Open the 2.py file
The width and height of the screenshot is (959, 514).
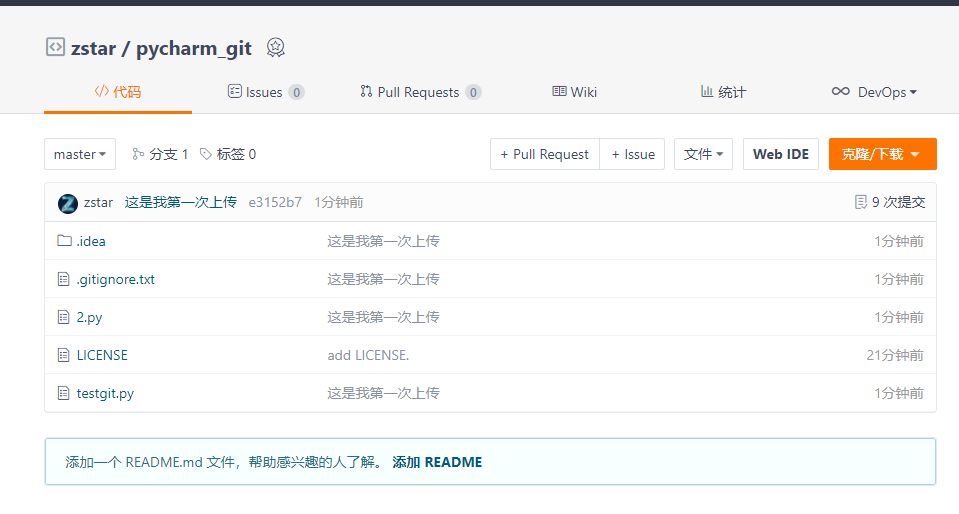pyautogui.click(x=89, y=318)
